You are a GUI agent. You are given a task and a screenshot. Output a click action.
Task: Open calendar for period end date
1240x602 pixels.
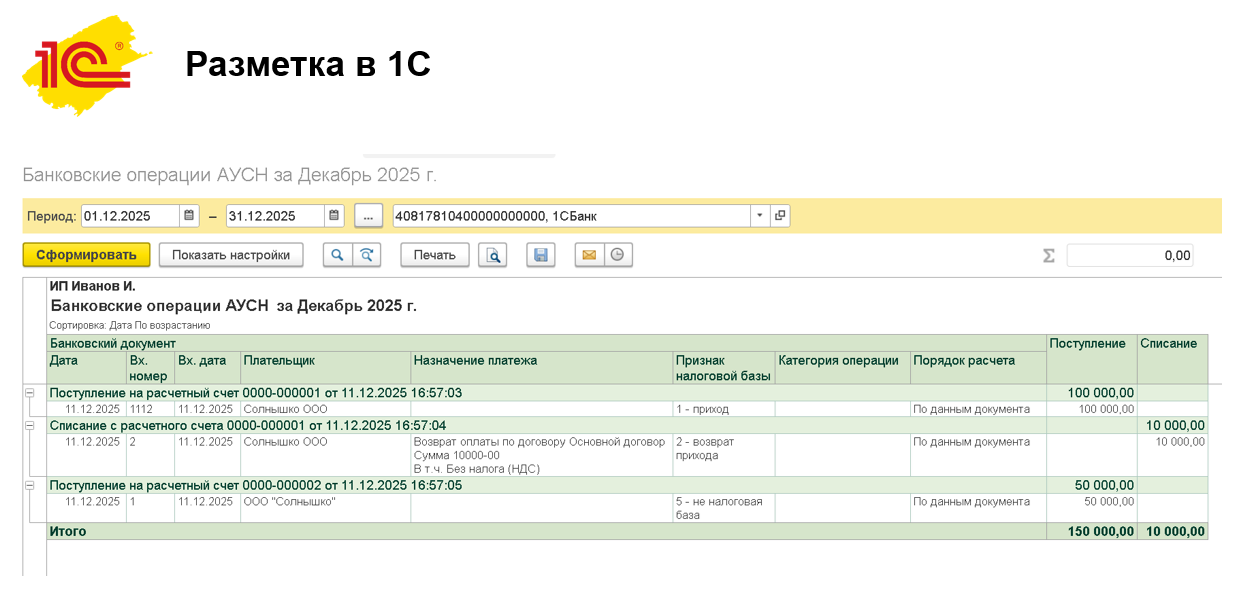coord(335,216)
